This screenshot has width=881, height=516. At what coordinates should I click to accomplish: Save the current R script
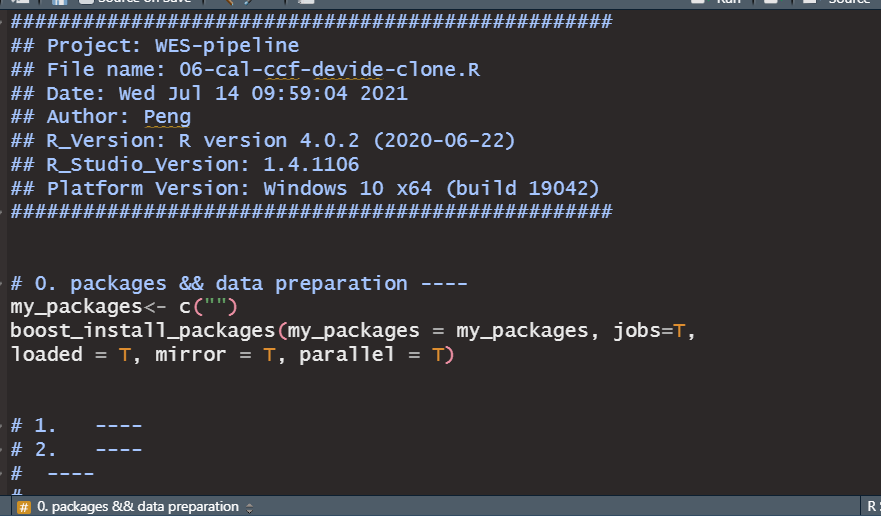pyautogui.click(x=58, y=2)
